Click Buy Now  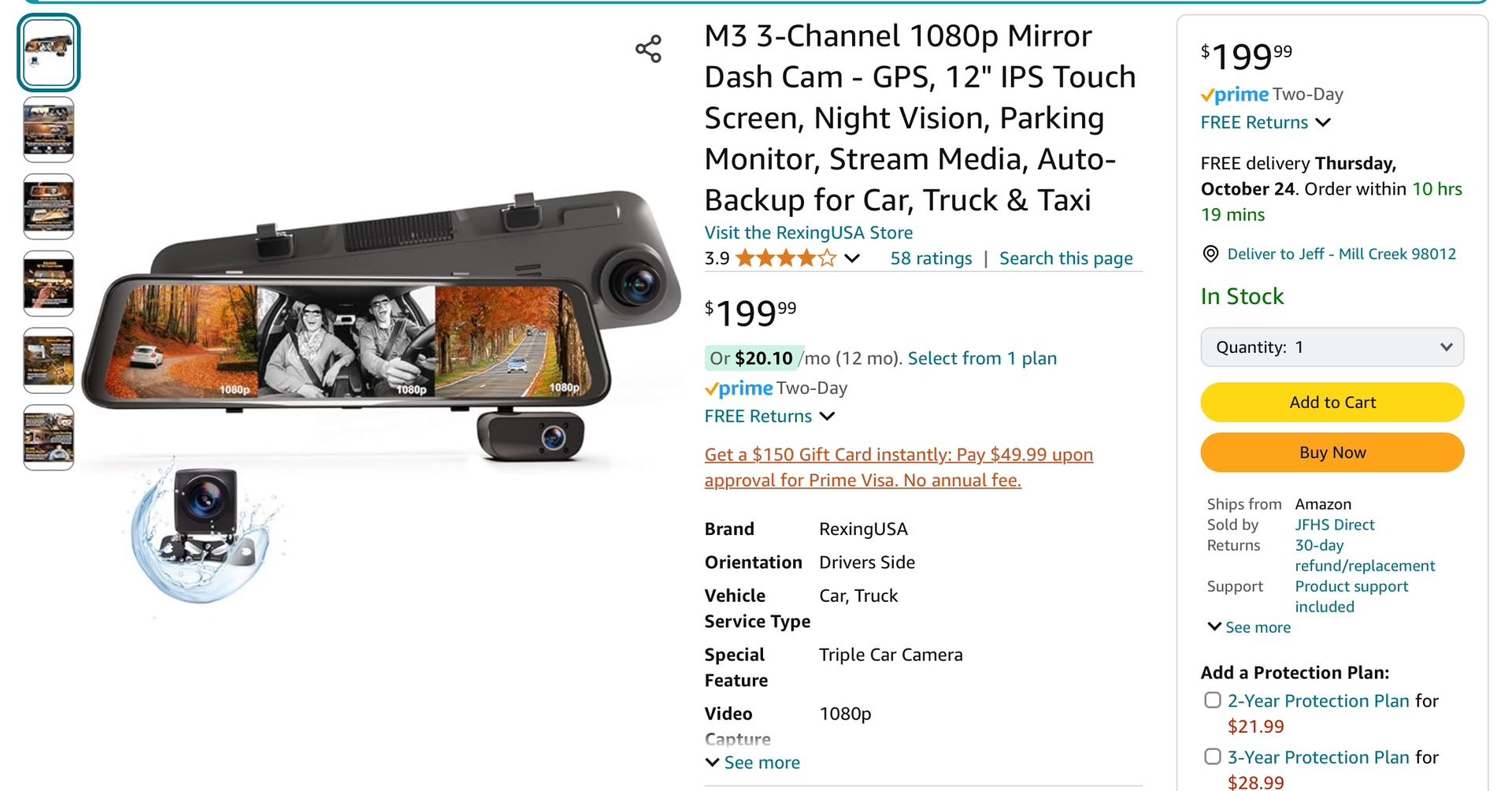pyautogui.click(x=1331, y=452)
